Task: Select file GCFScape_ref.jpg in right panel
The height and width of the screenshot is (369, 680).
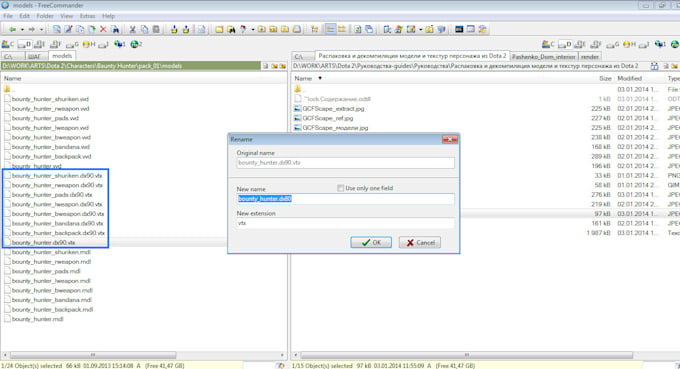Action: tap(327, 118)
